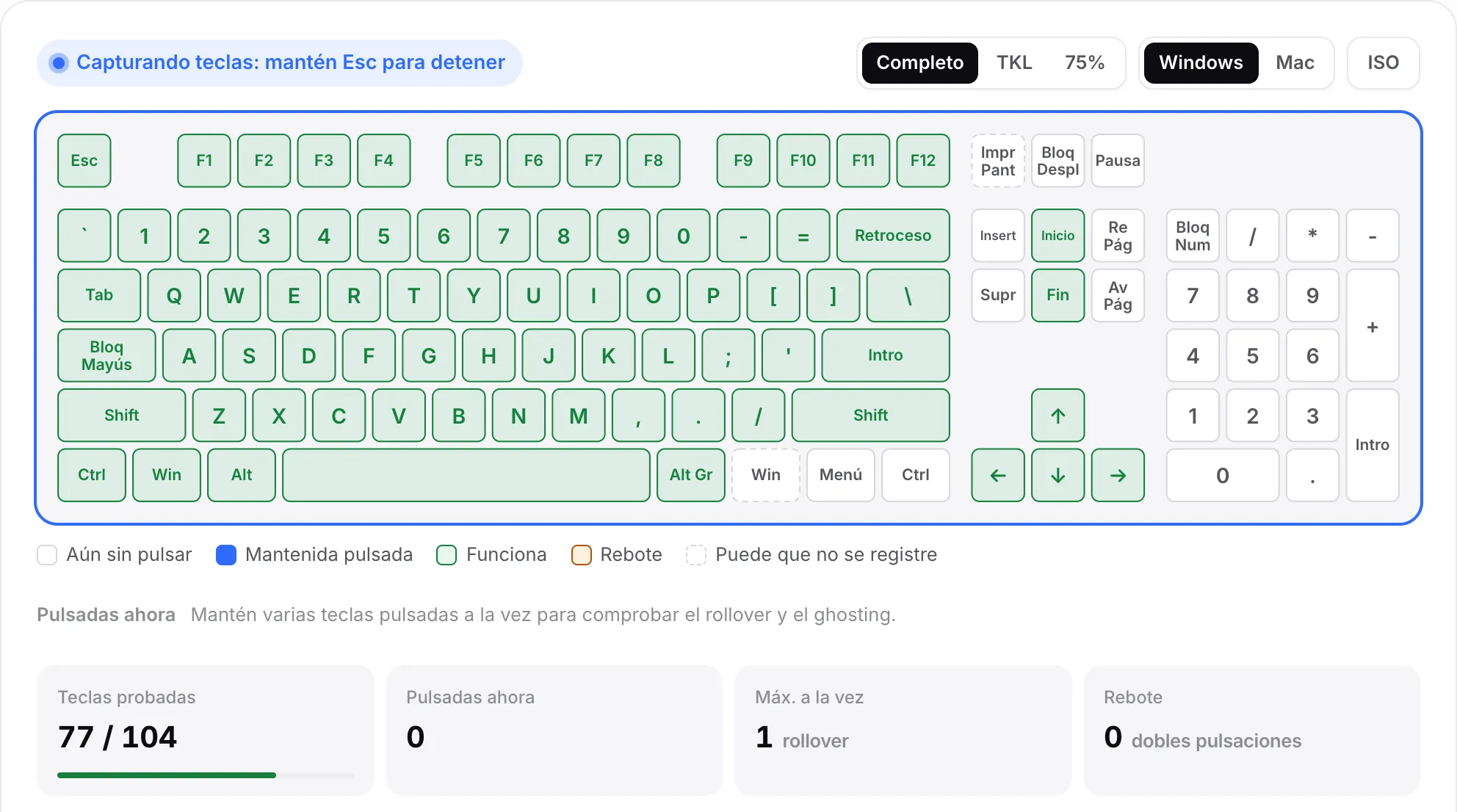Click the F5 function key
The width and height of the screenshot is (1457, 812).
click(474, 161)
